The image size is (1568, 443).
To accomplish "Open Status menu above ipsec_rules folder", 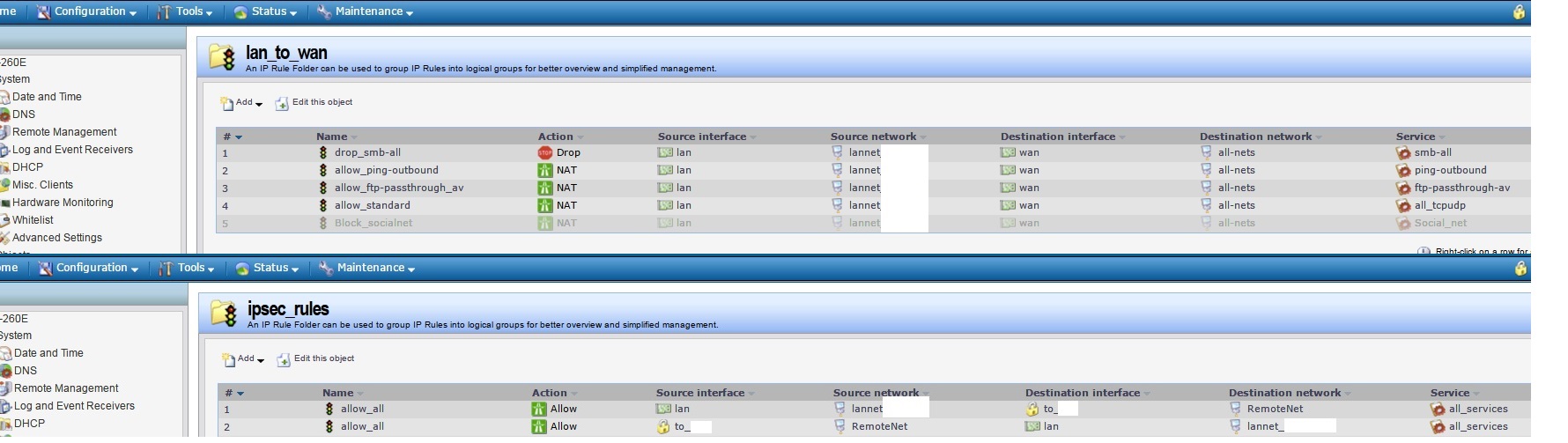I will [x=267, y=268].
